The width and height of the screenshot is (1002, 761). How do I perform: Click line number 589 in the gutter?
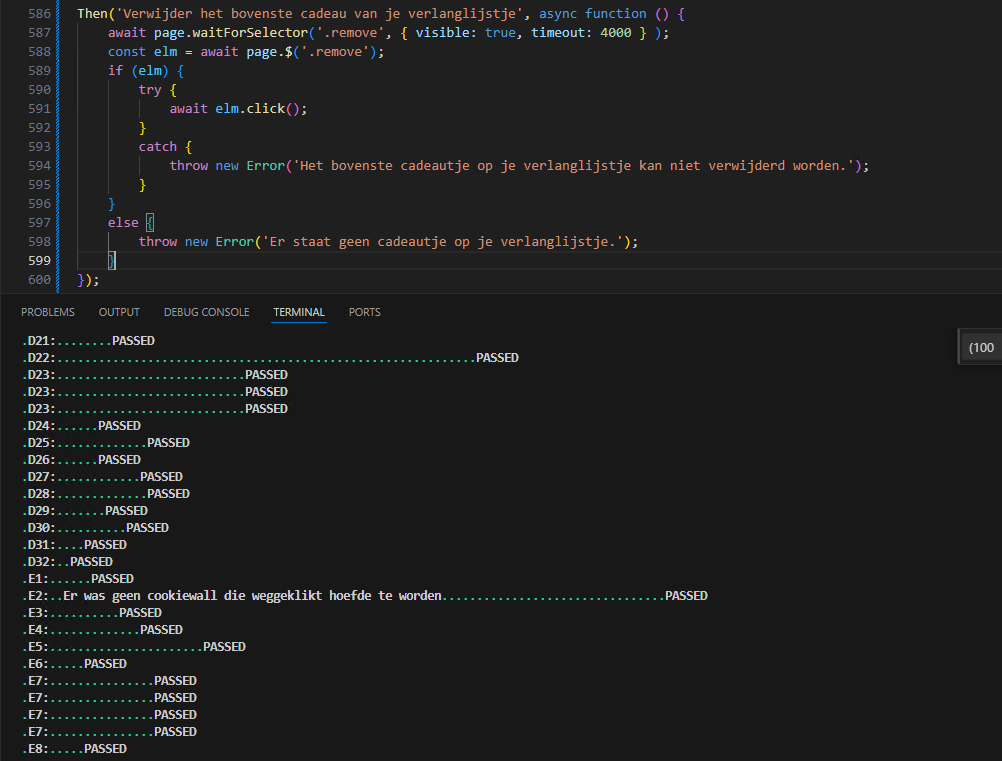point(39,70)
